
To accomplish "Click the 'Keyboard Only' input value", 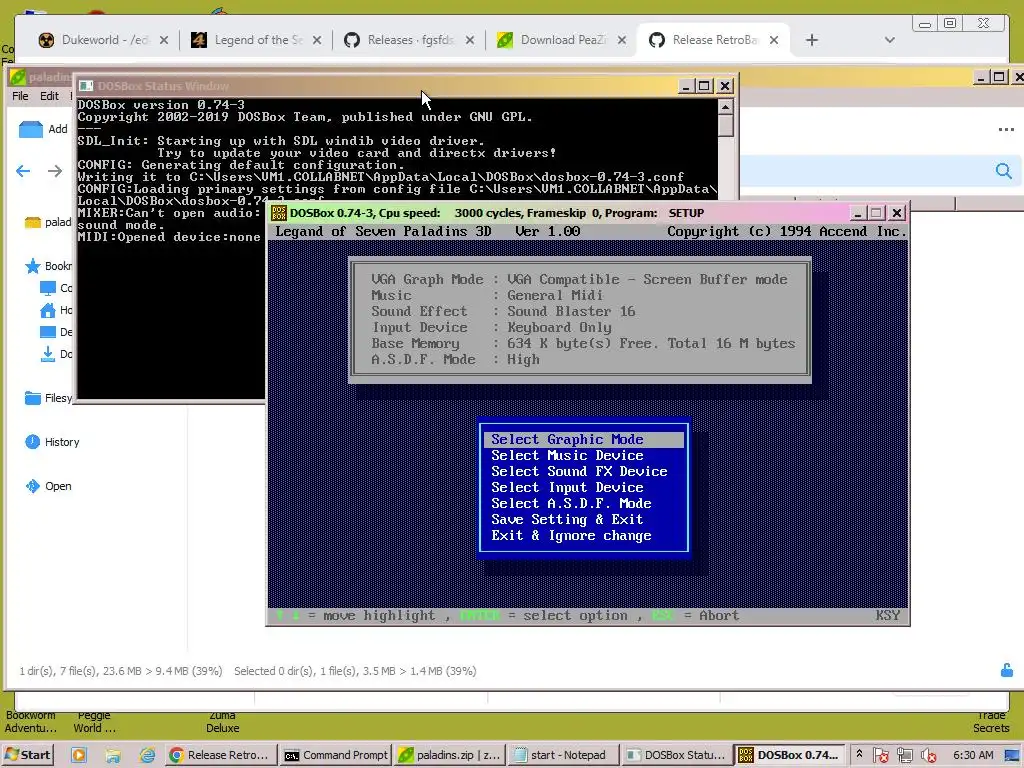I will tap(559, 327).
